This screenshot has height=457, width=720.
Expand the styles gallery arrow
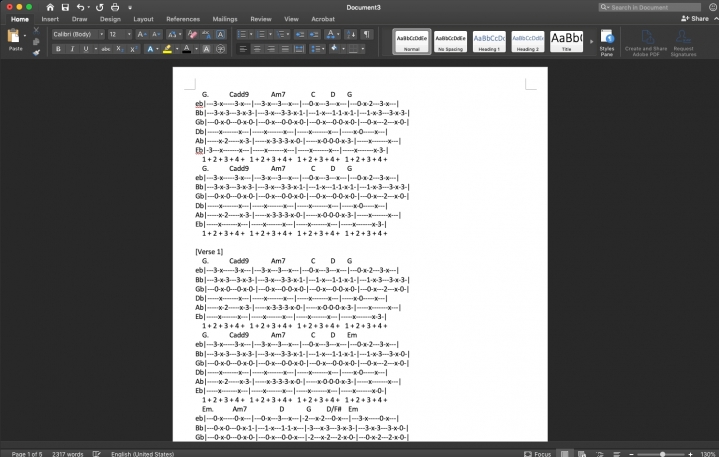(591, 42)
